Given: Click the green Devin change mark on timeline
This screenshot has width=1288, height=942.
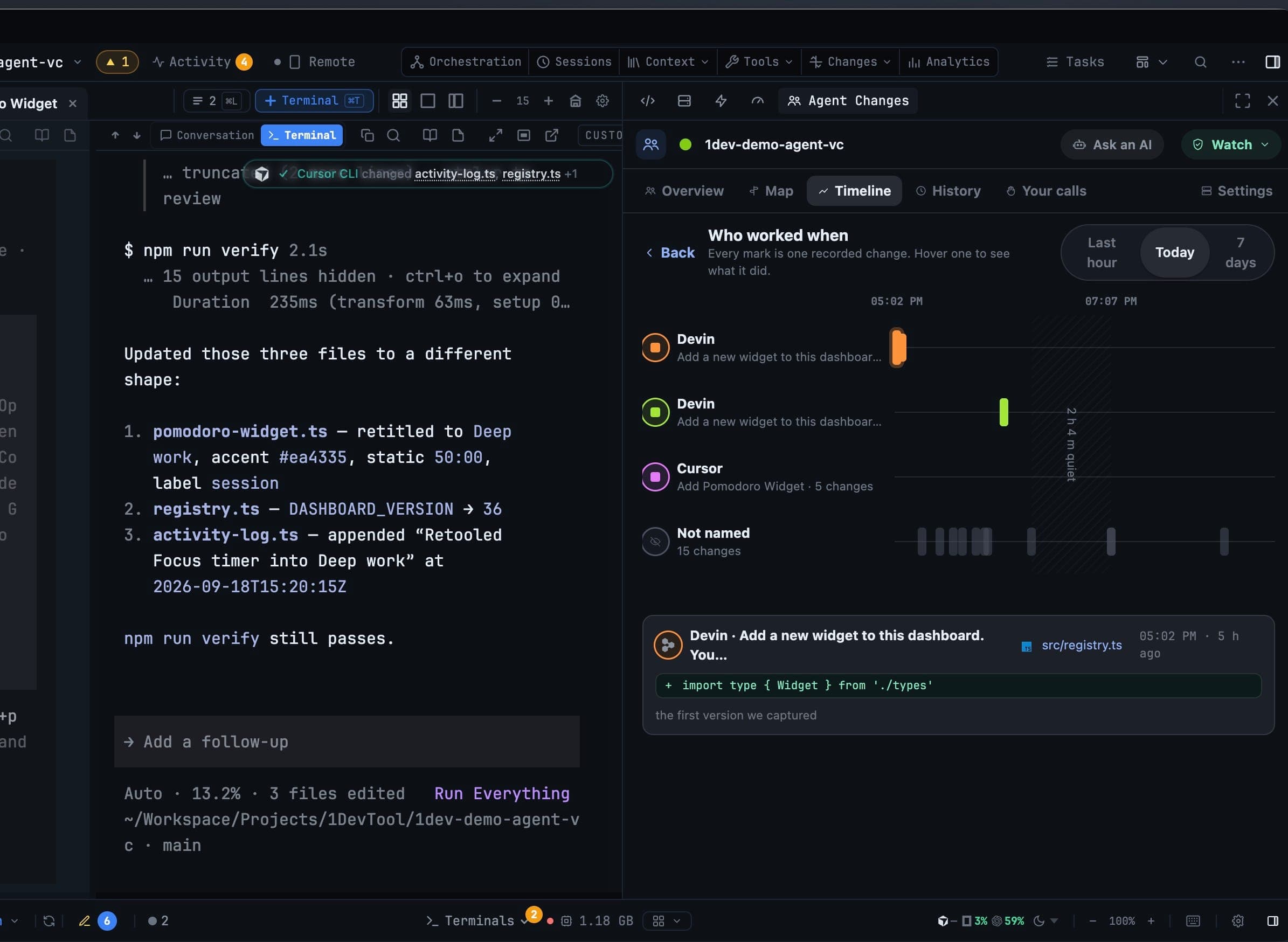Looking at the screenshot, I should coord(1003,412).
